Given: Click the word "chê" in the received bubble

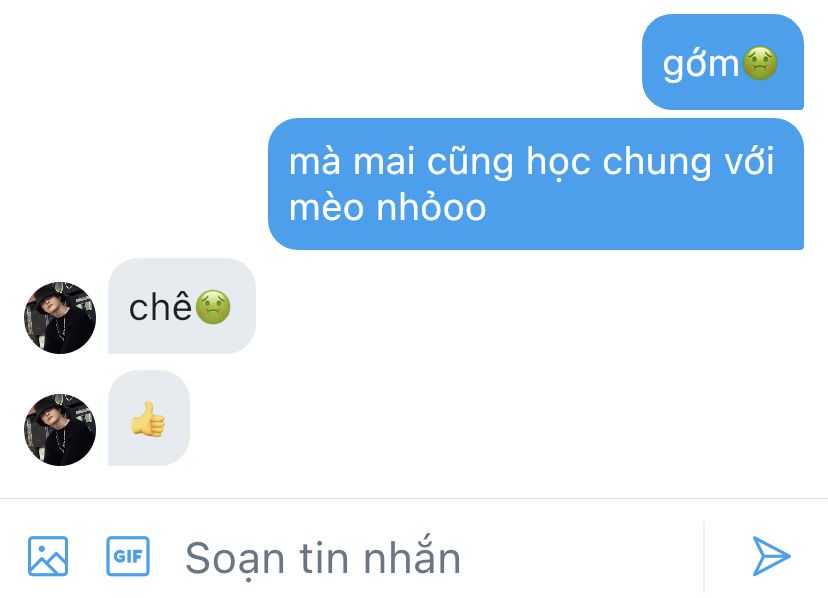Looking at the screenshot, I should 160,306.
